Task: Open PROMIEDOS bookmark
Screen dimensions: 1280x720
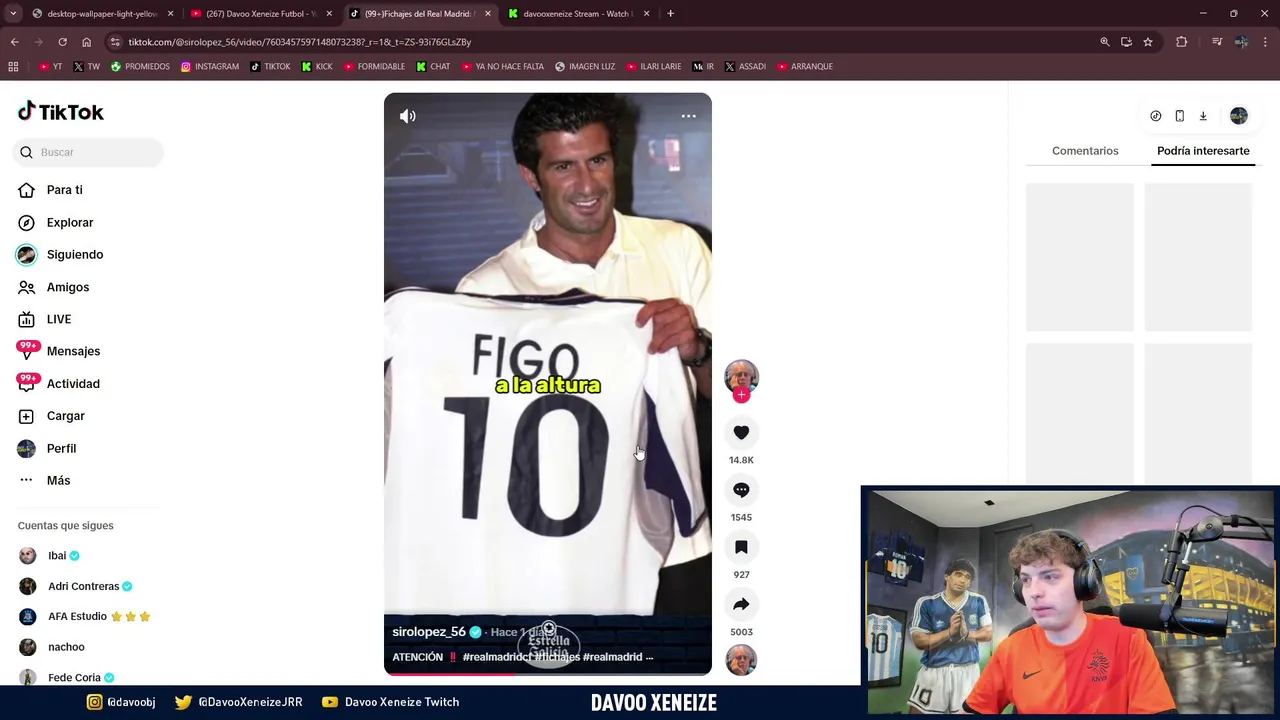Action: tap(140, 67)
